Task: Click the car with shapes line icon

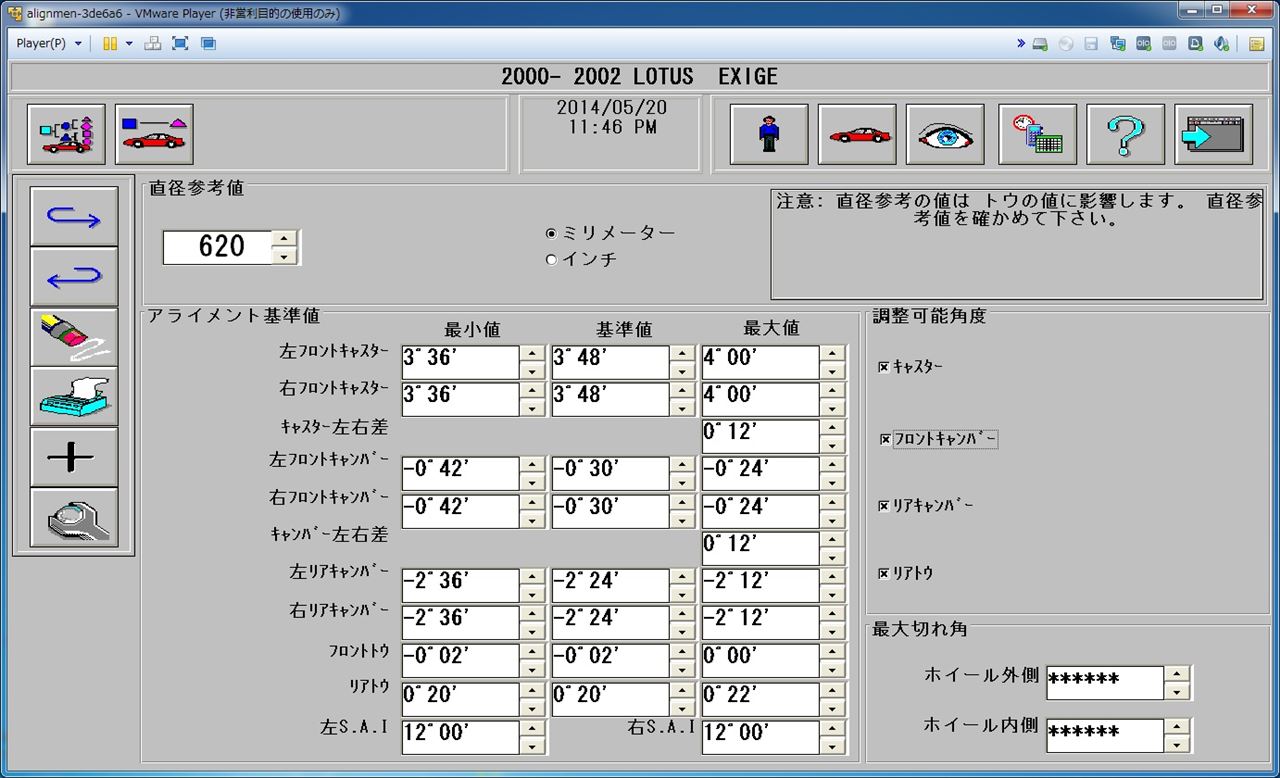Action: coord(154,134)
